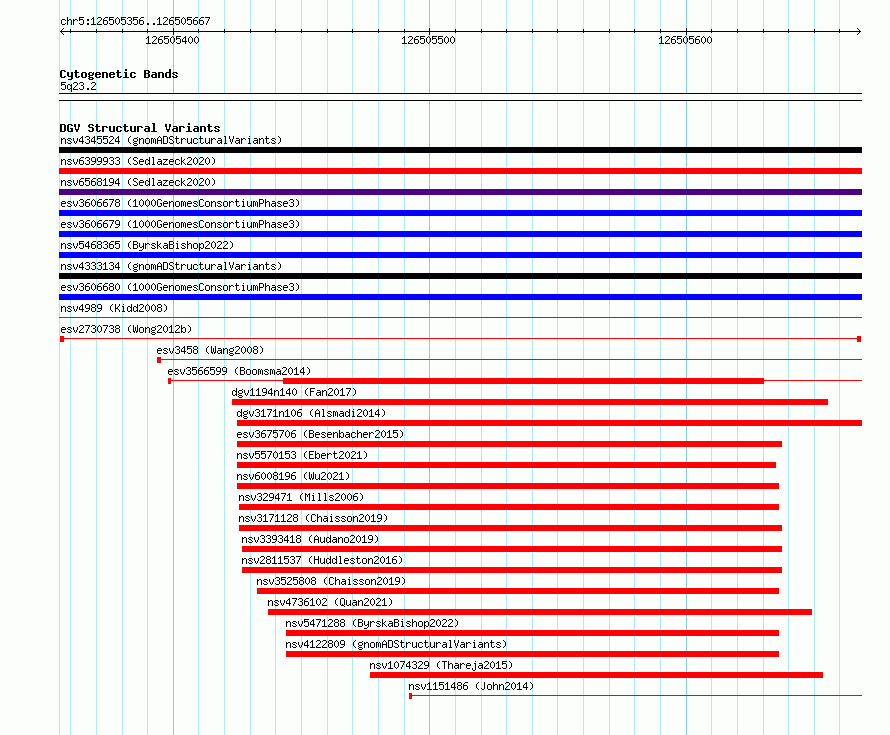Click the right arrow at ruler end
Image resolution: width=890 pixels, height=735 pixels.
pyautogui.click(x=859, y=32)
